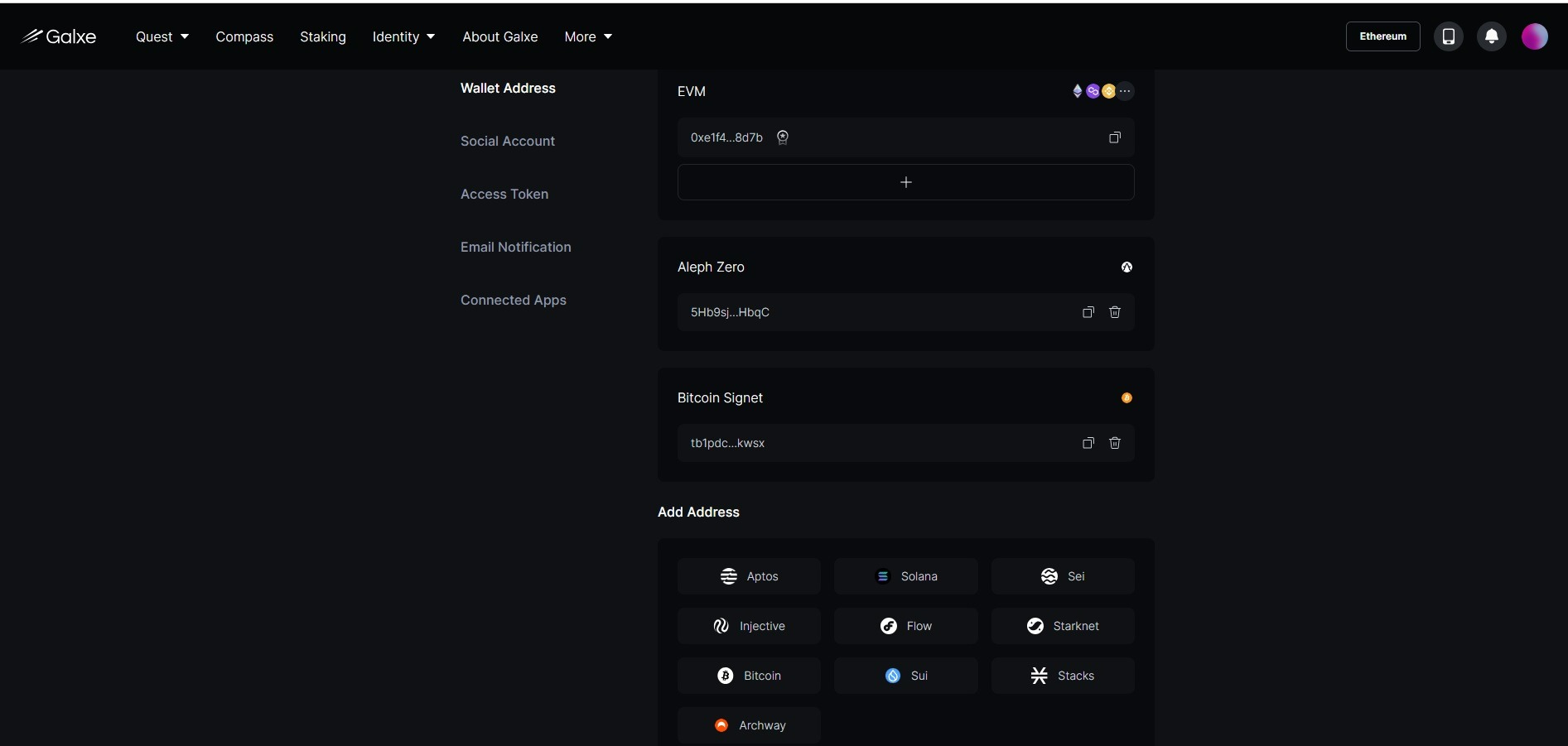
Task: Open the Access Token section
Action: pyautogui.click(x=504, y=194)
